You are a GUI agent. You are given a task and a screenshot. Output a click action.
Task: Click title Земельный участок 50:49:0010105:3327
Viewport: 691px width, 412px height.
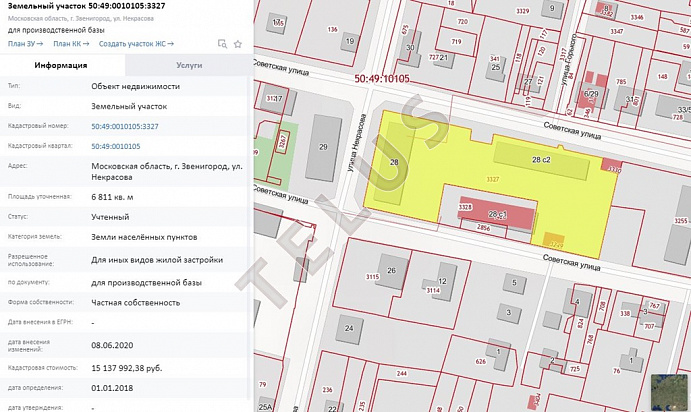pos(87,6)
